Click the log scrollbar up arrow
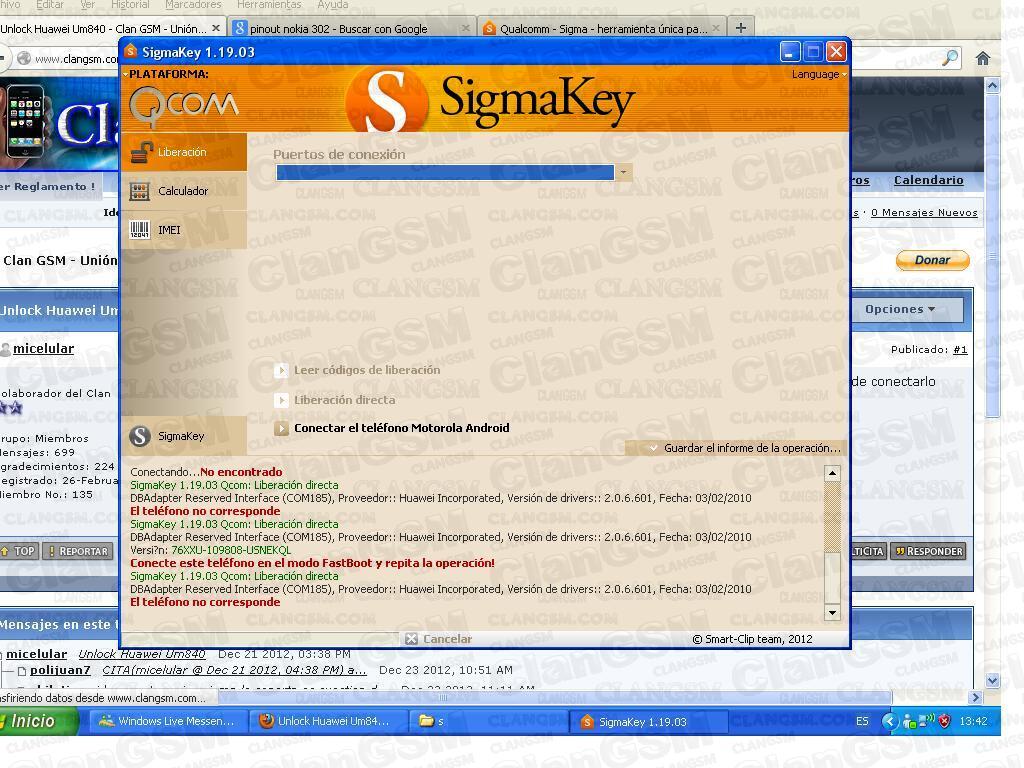The image size is (1024, 768). pos(832,473)
